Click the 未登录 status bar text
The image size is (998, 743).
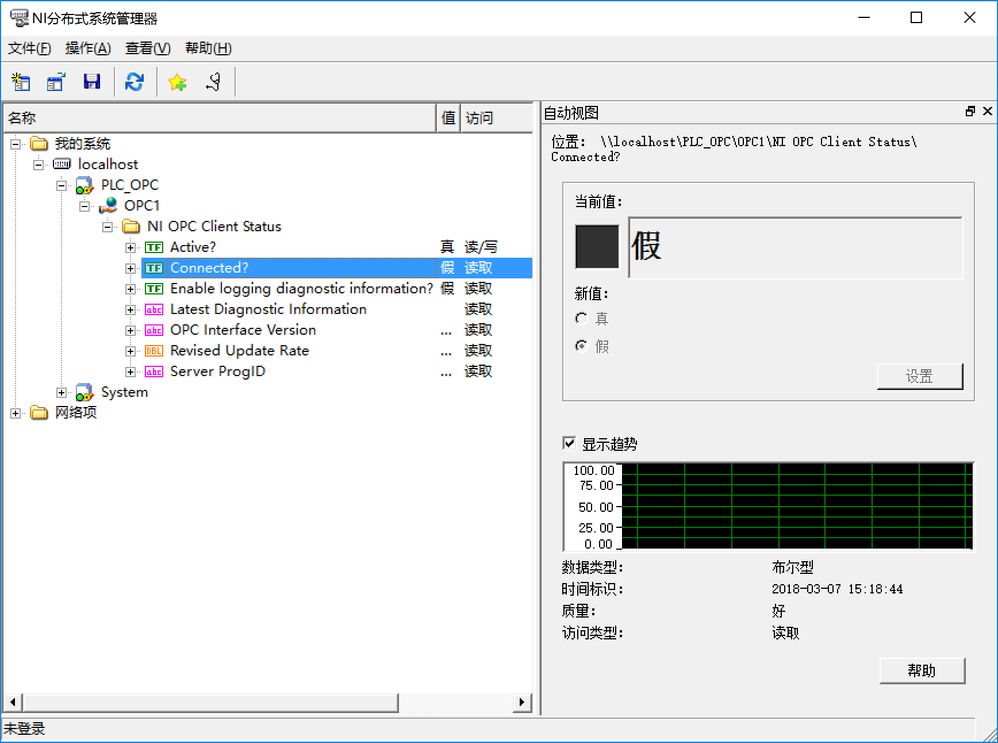point(24,729)
